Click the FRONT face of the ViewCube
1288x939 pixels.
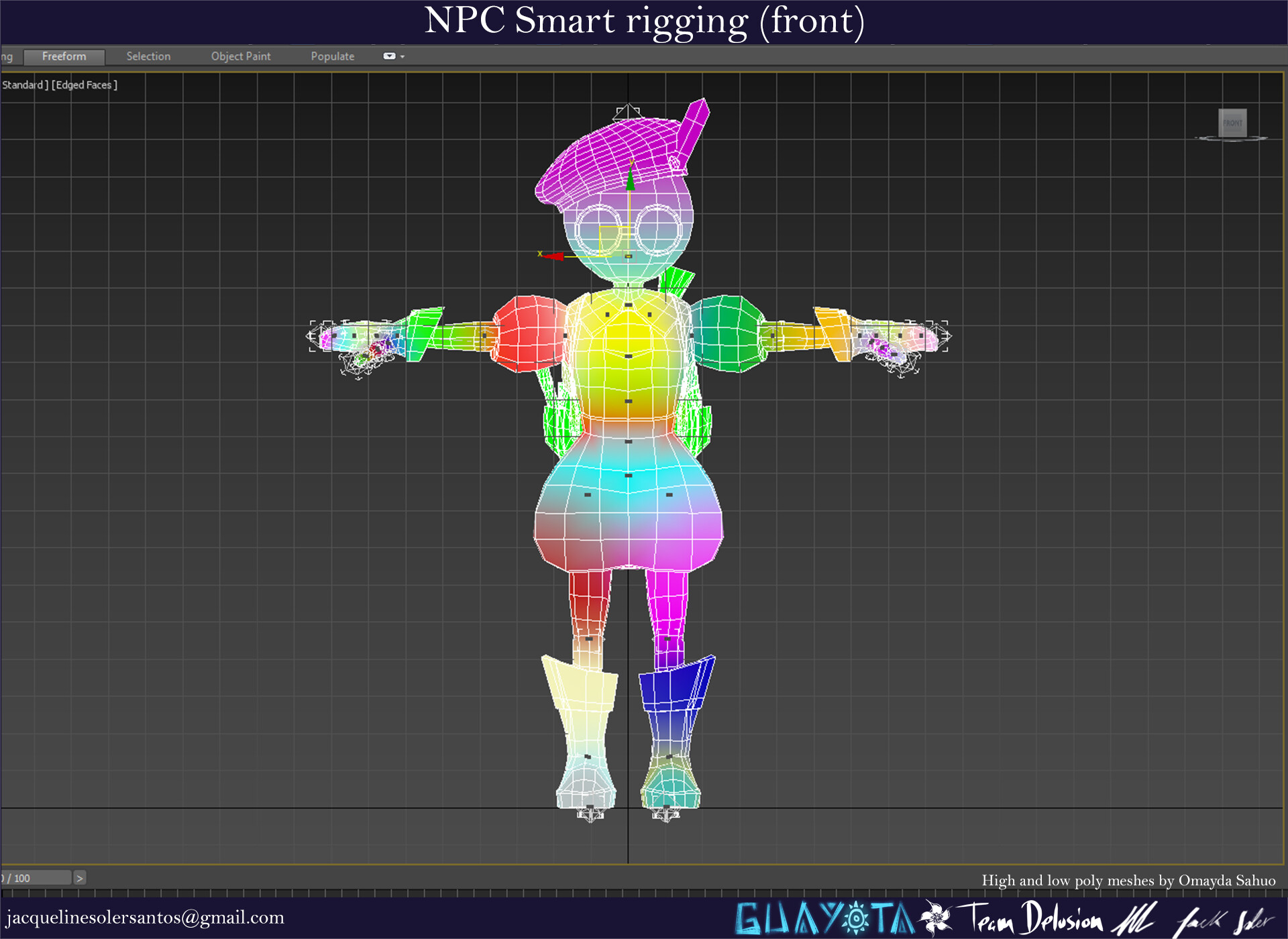click(x=1233, y=122)
